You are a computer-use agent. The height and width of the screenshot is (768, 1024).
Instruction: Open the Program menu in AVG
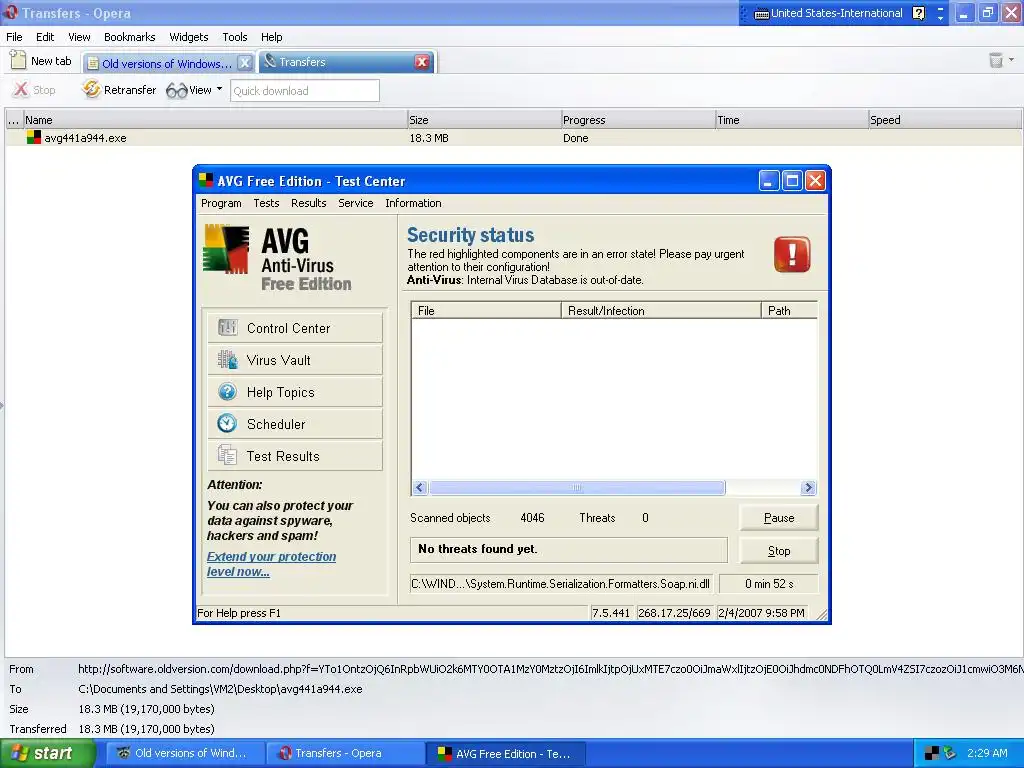pyautogui.click(x=221, y=203)
